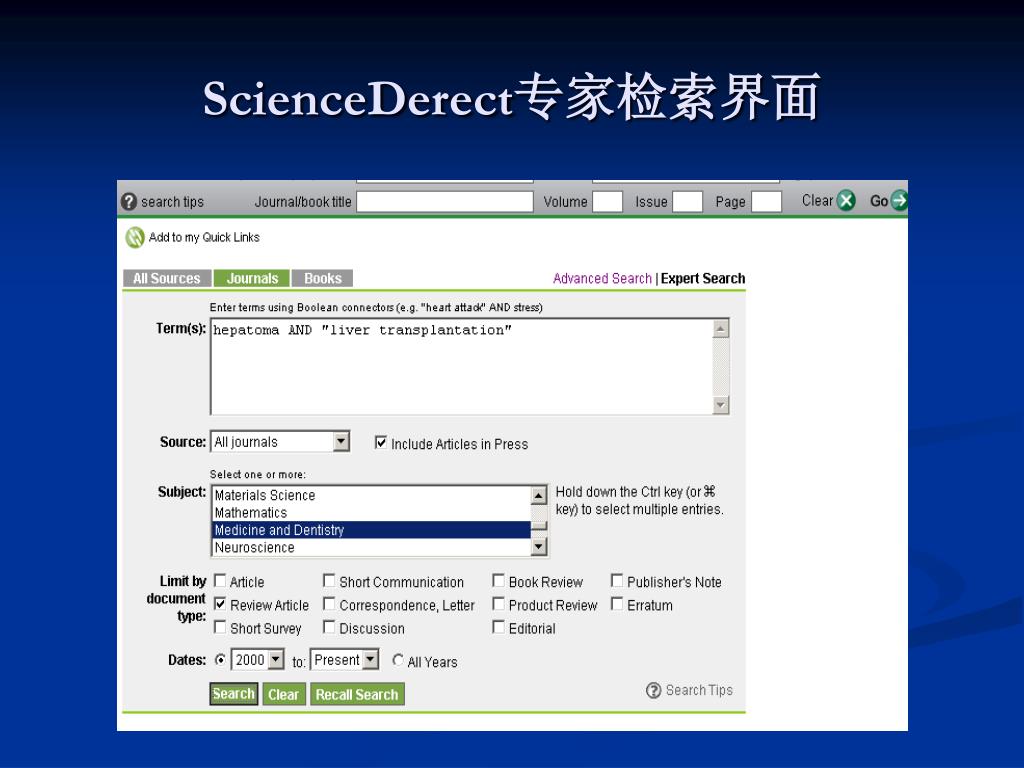Check the Editorial checkbox
The width and height of the screenshot is (1024, 768).
(498, 627)
